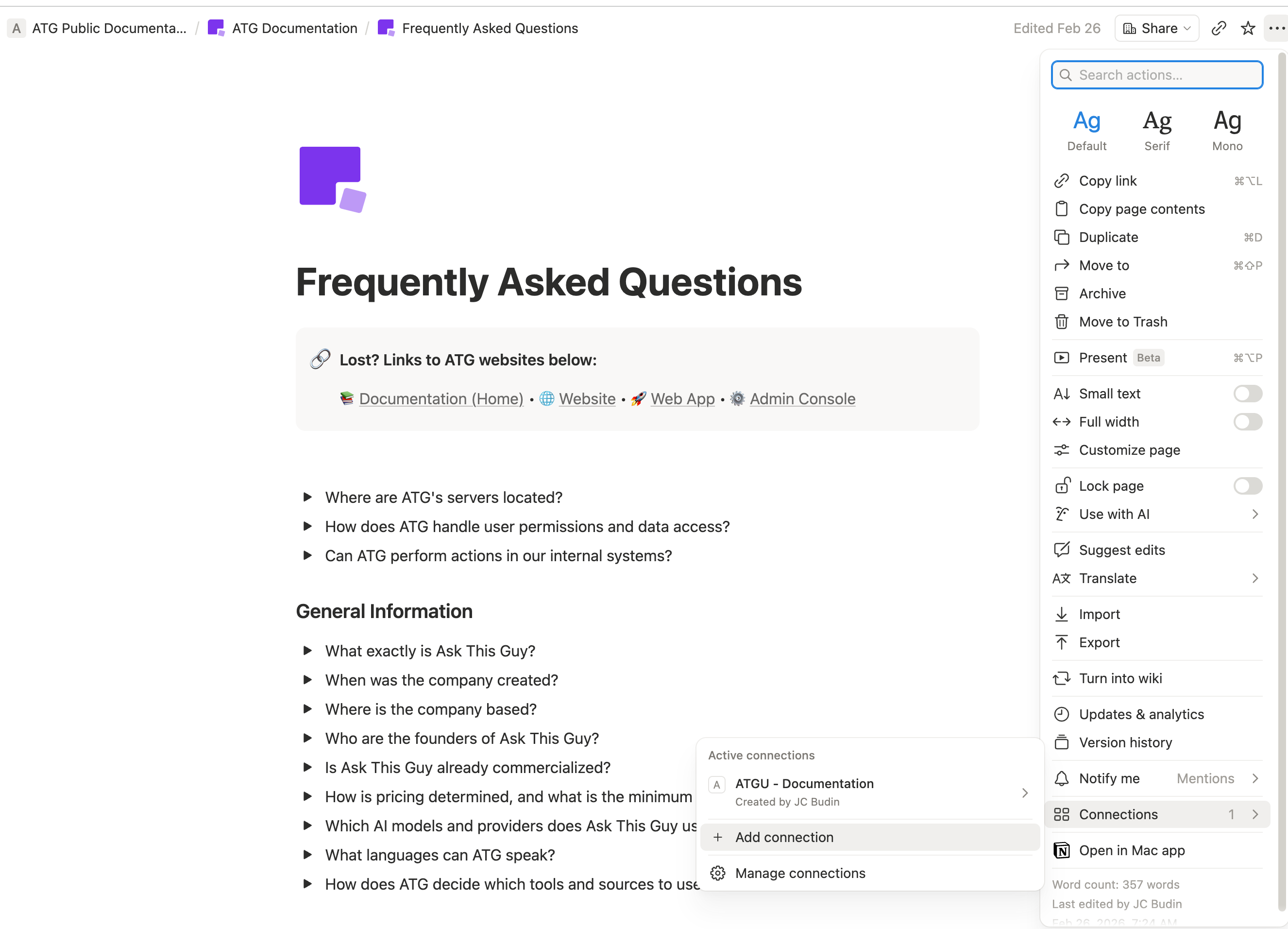Expand 'How does ATG handle user permissions' toggle

point(307,526)
